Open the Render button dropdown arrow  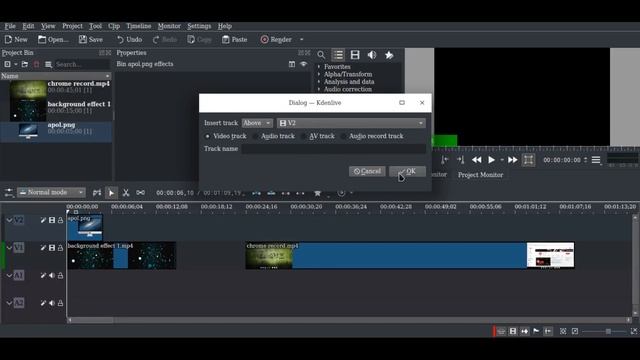coord(302,40)
